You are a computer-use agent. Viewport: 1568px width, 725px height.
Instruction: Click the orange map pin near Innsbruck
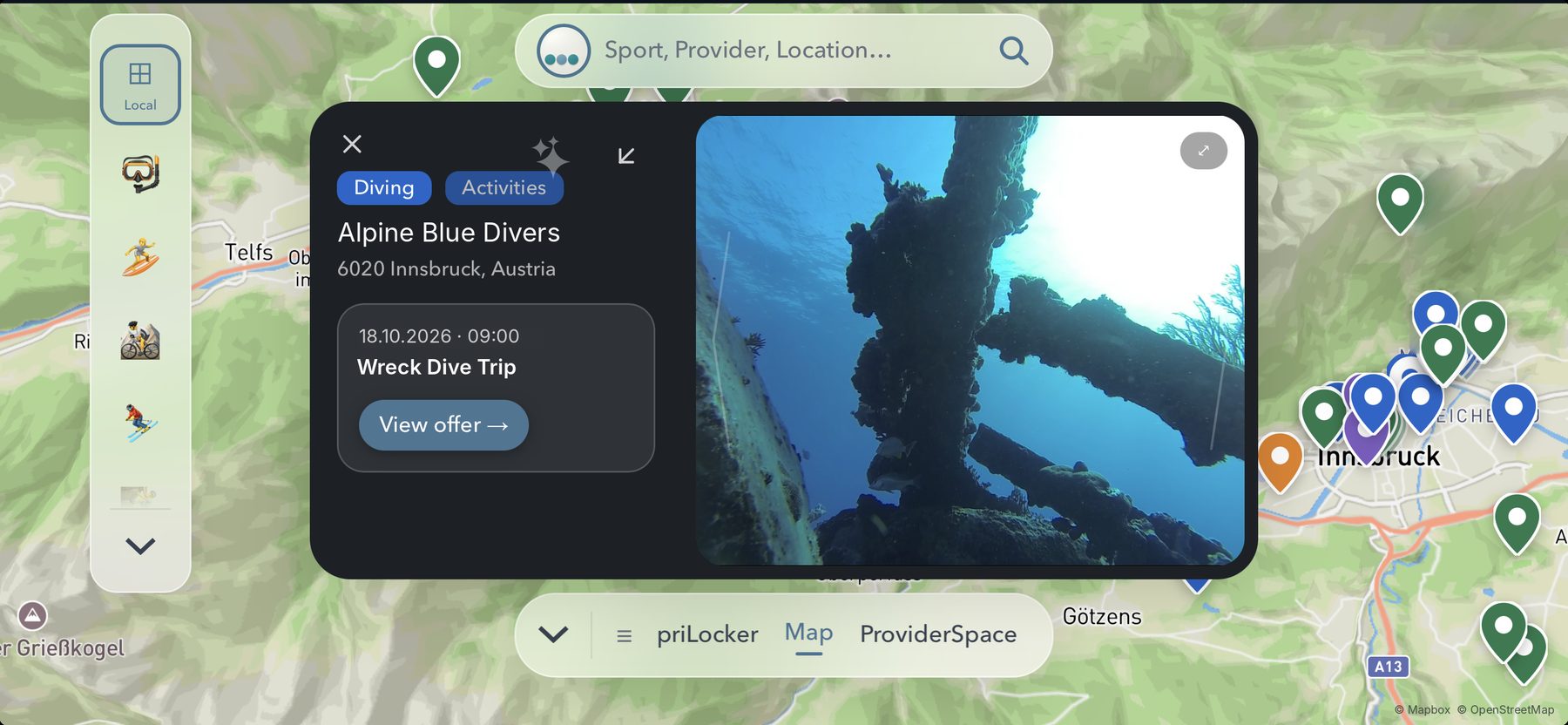click(1280, 461)
